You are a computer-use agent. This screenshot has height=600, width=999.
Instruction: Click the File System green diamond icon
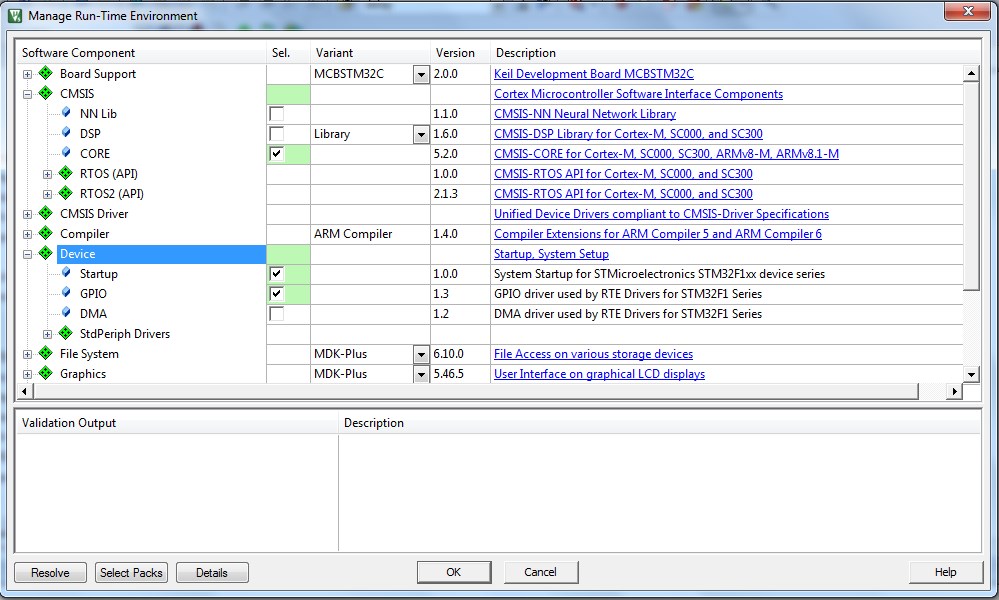pyautogui.click(x=45, y=354)
